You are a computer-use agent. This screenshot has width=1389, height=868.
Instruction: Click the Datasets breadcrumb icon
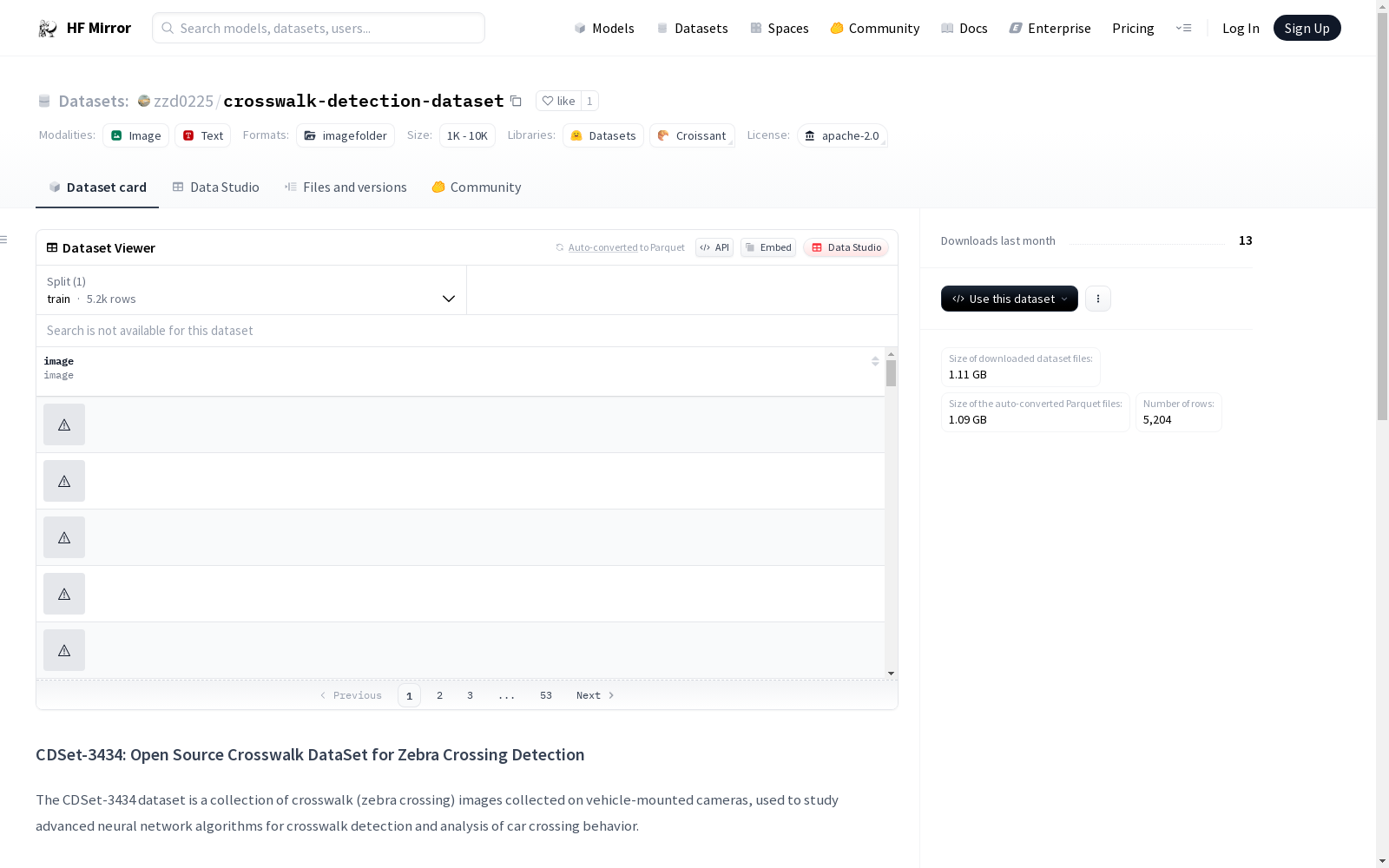pos(44,101)
